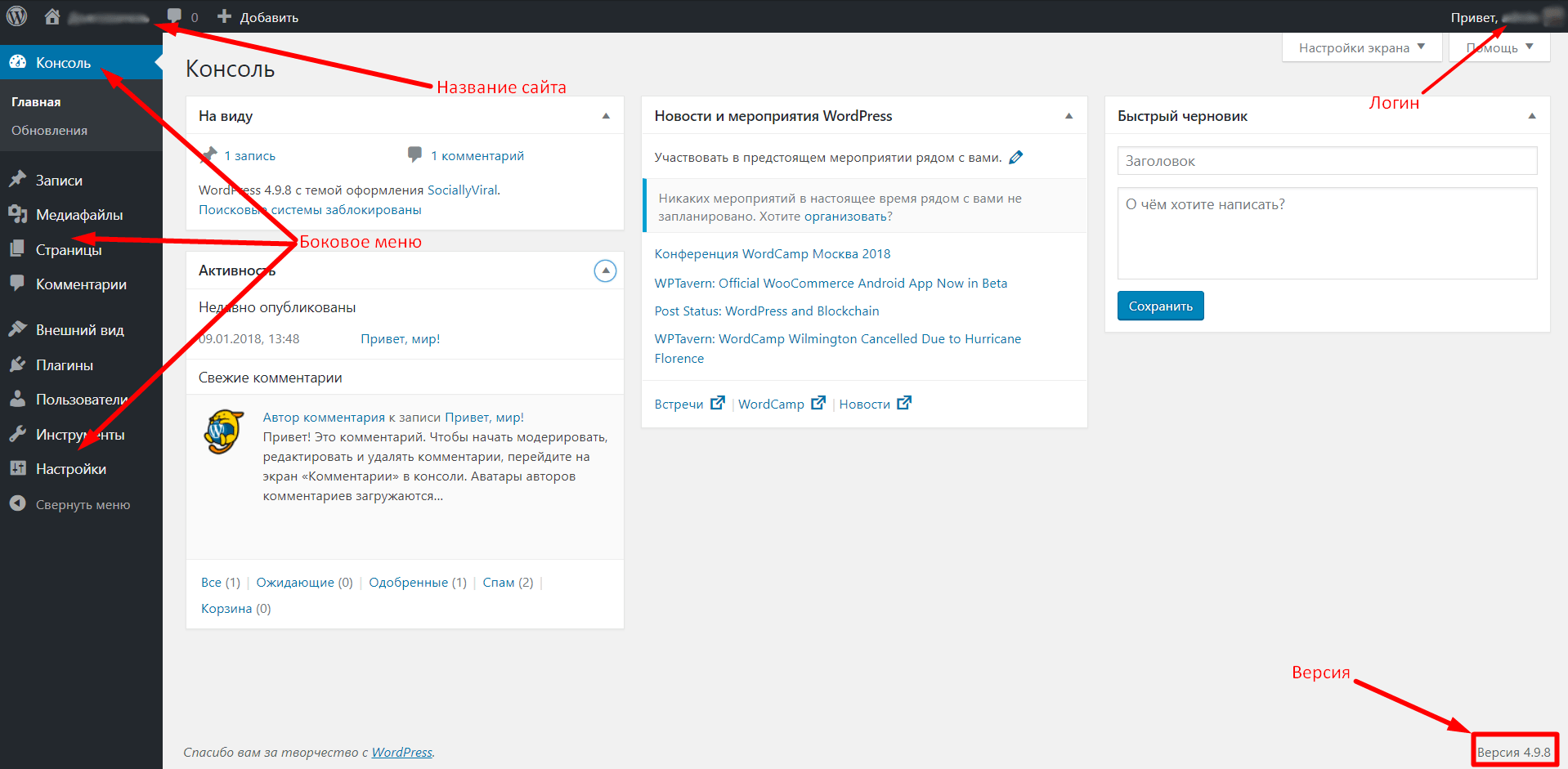Open the Привет, мир! post link
This screenshot has height=769, width=1568.
(x=401, y=338)
